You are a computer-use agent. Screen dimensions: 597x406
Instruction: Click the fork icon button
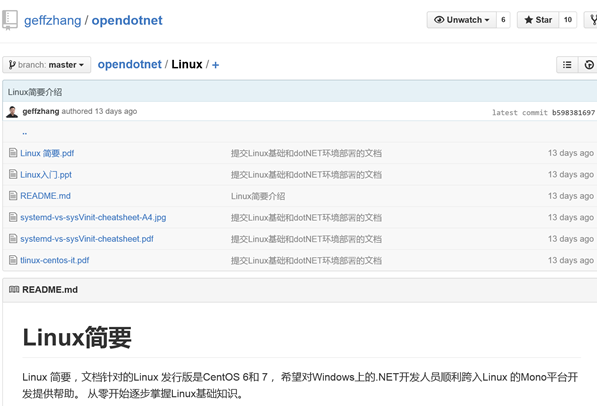(x=591, y=20)
